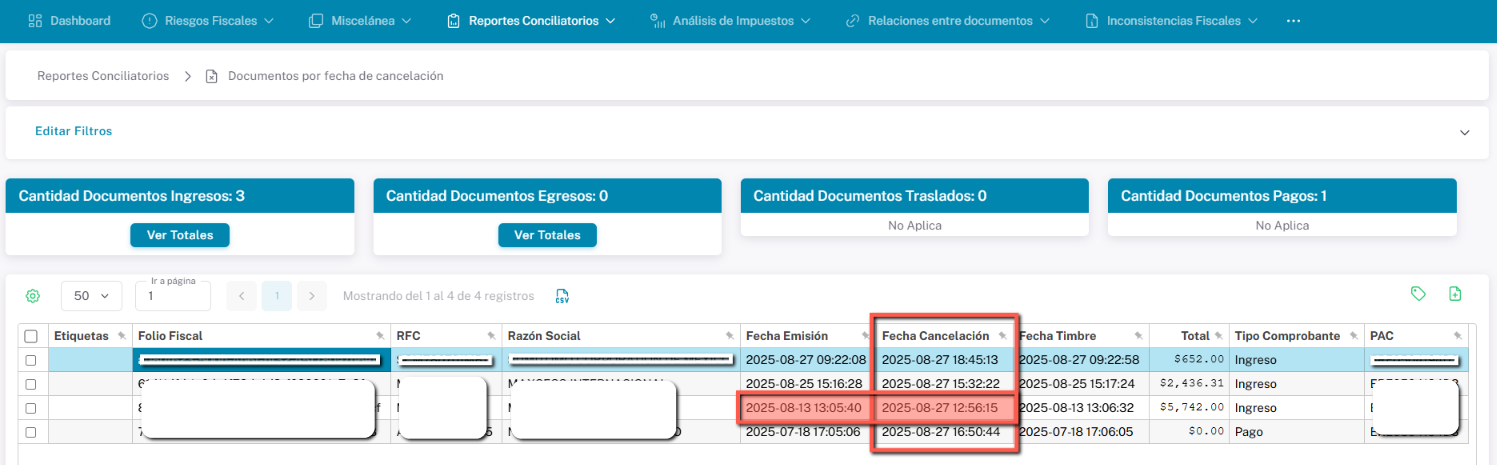Open the table settings gear icon
The image size is (1497, 465).
33,296
